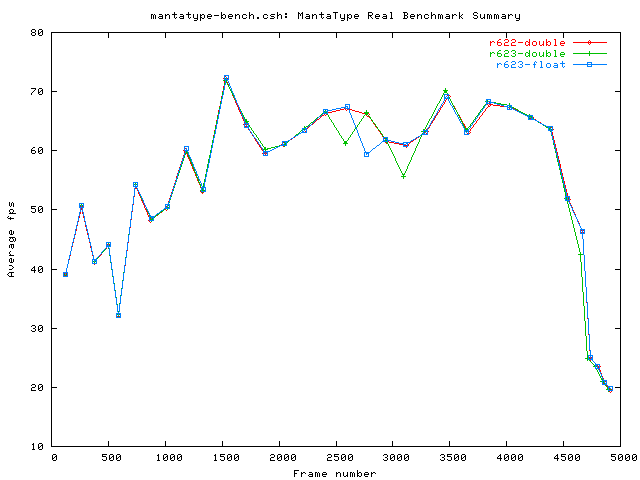The image size is (640, 480).
Task: Click the x-axis tick label 4500
Action: click(x=567, y=458)
